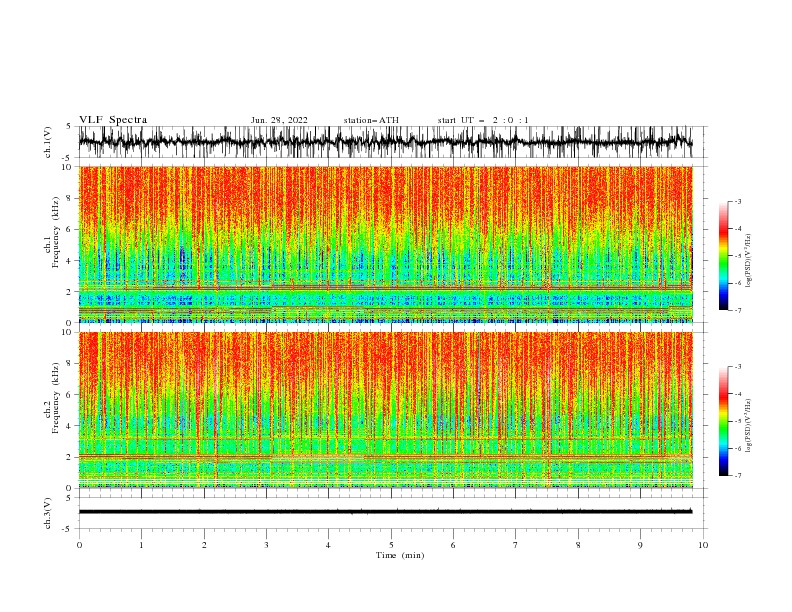This screenshot has height=612, width=792.
Task: Click the time axis tick label "9"
Action: click(x=640, y=545)
